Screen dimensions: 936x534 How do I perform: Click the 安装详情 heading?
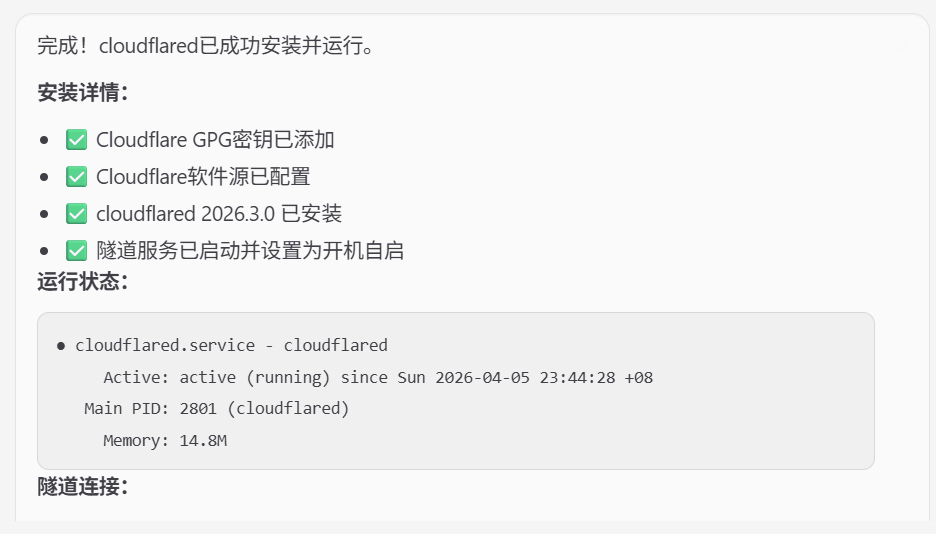click(83, 93)
